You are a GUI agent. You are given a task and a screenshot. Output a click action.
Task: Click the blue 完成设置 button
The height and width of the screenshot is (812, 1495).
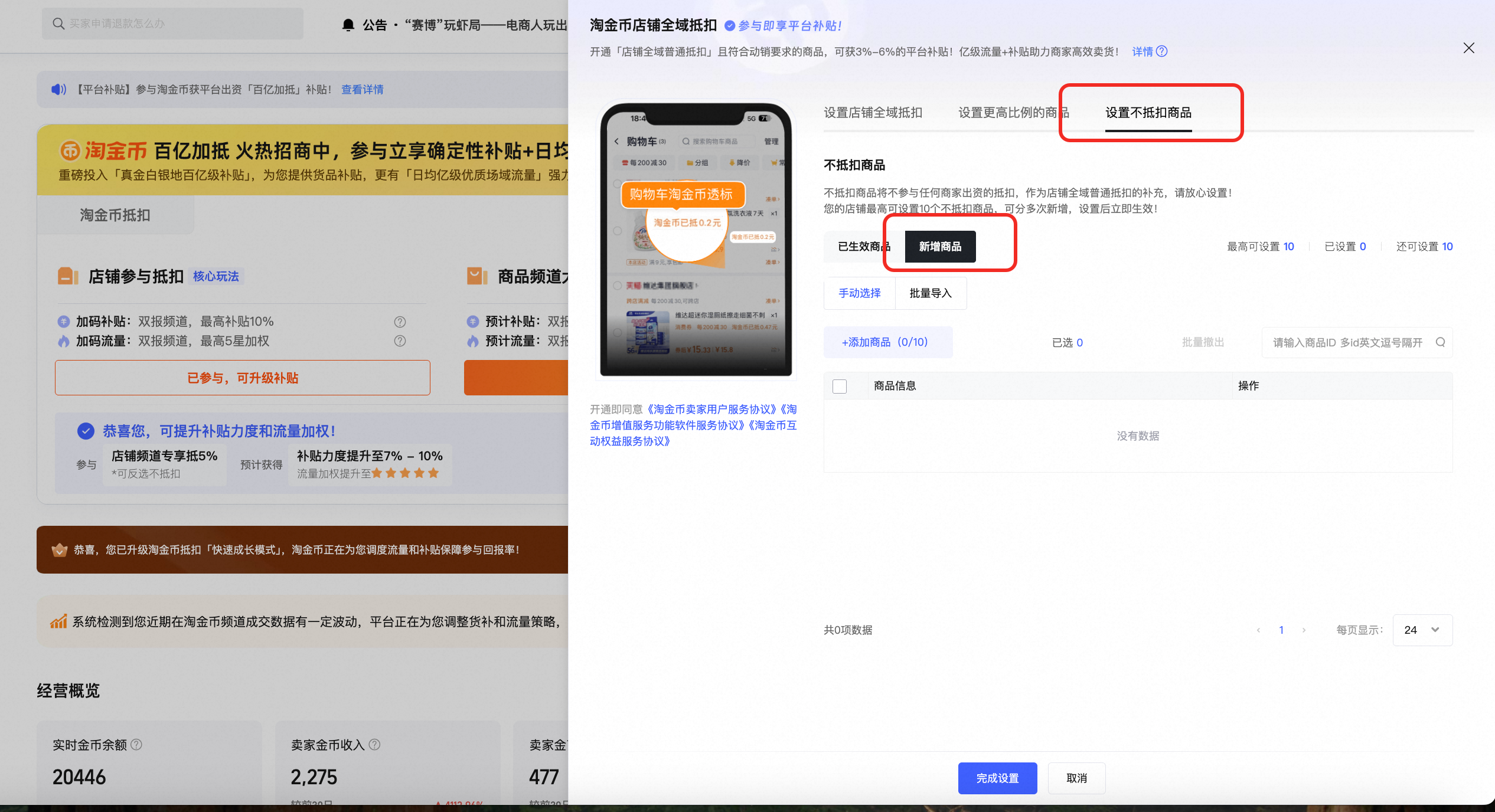click(x=997, y=778)
